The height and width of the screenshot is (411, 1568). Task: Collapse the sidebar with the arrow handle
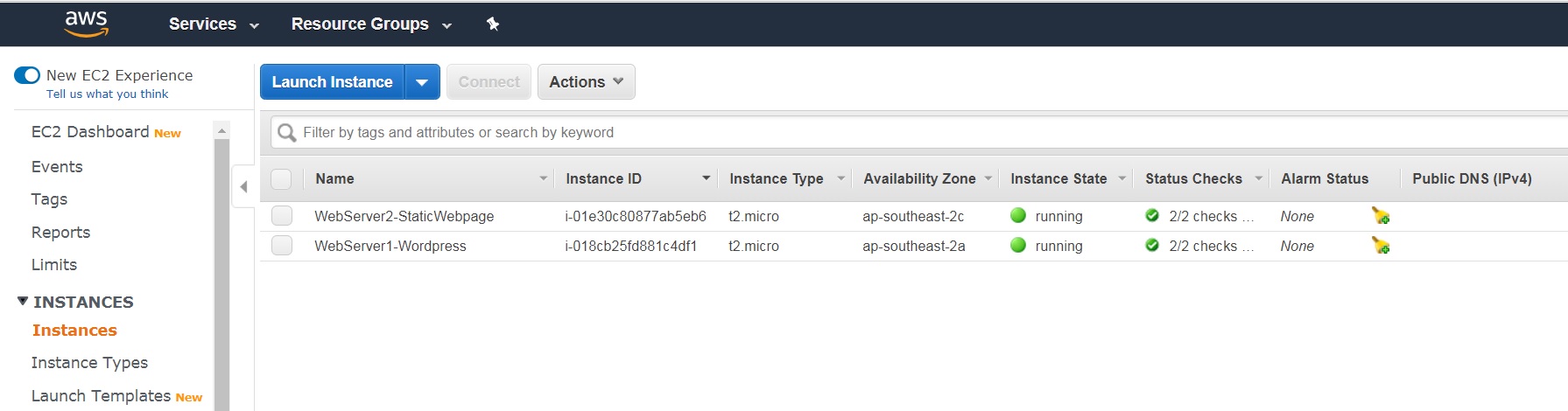coord(243,186)
